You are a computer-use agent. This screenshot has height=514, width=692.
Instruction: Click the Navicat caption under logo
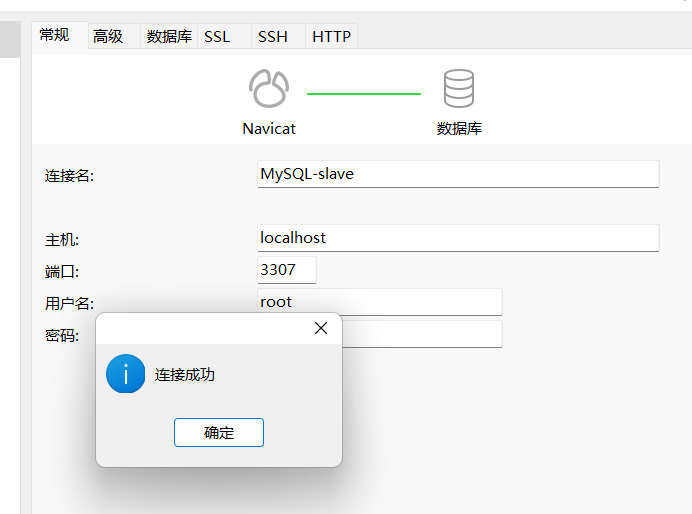tap(269, 129)
